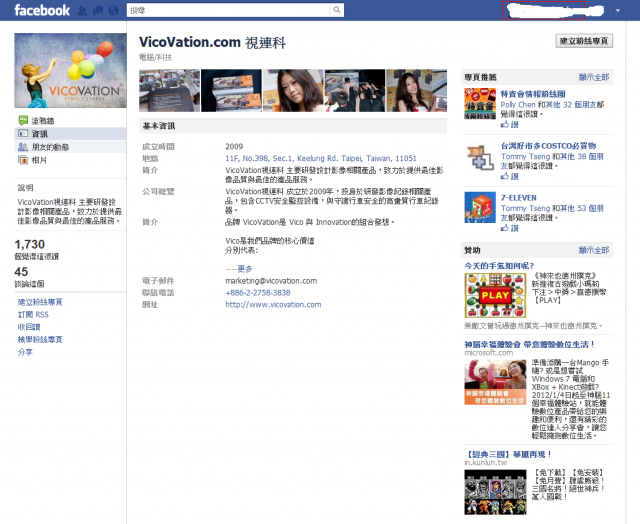
Task: Click VicoVation.com page title
Action: tap(212, 42)
